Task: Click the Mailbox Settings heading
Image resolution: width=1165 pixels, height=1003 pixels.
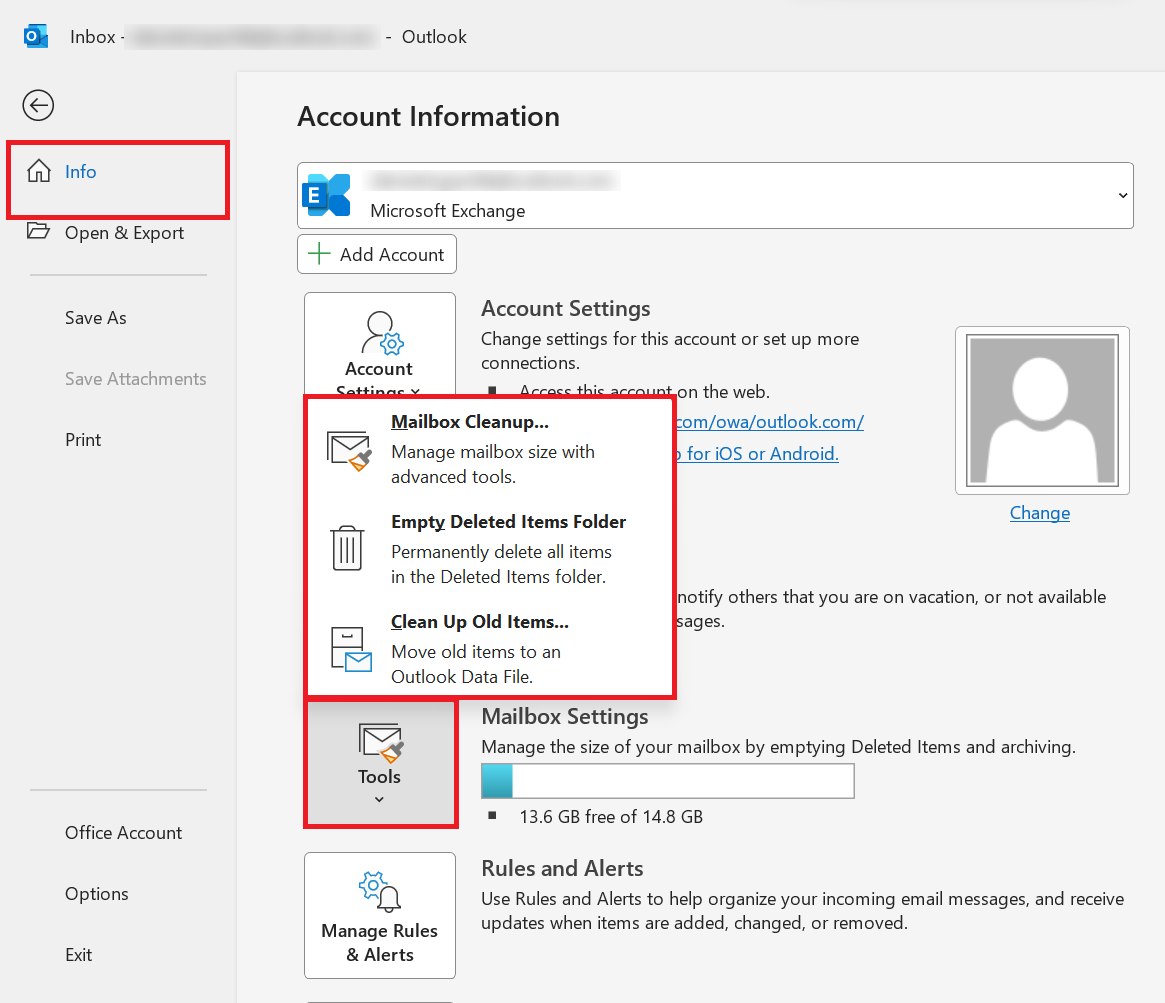Action: [x=565, y=716]
